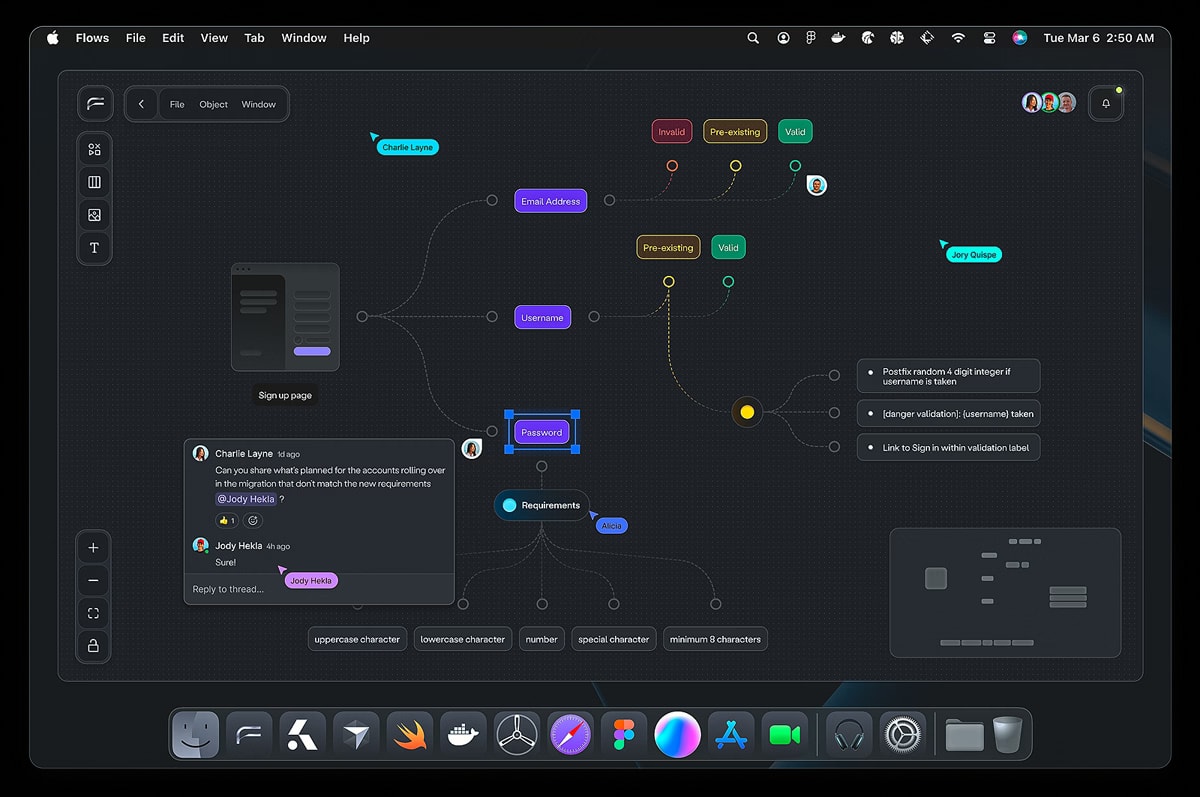Click the Reply to thread input field
The width and height of the screenshot is (1200, 797).
pos(227,589)
